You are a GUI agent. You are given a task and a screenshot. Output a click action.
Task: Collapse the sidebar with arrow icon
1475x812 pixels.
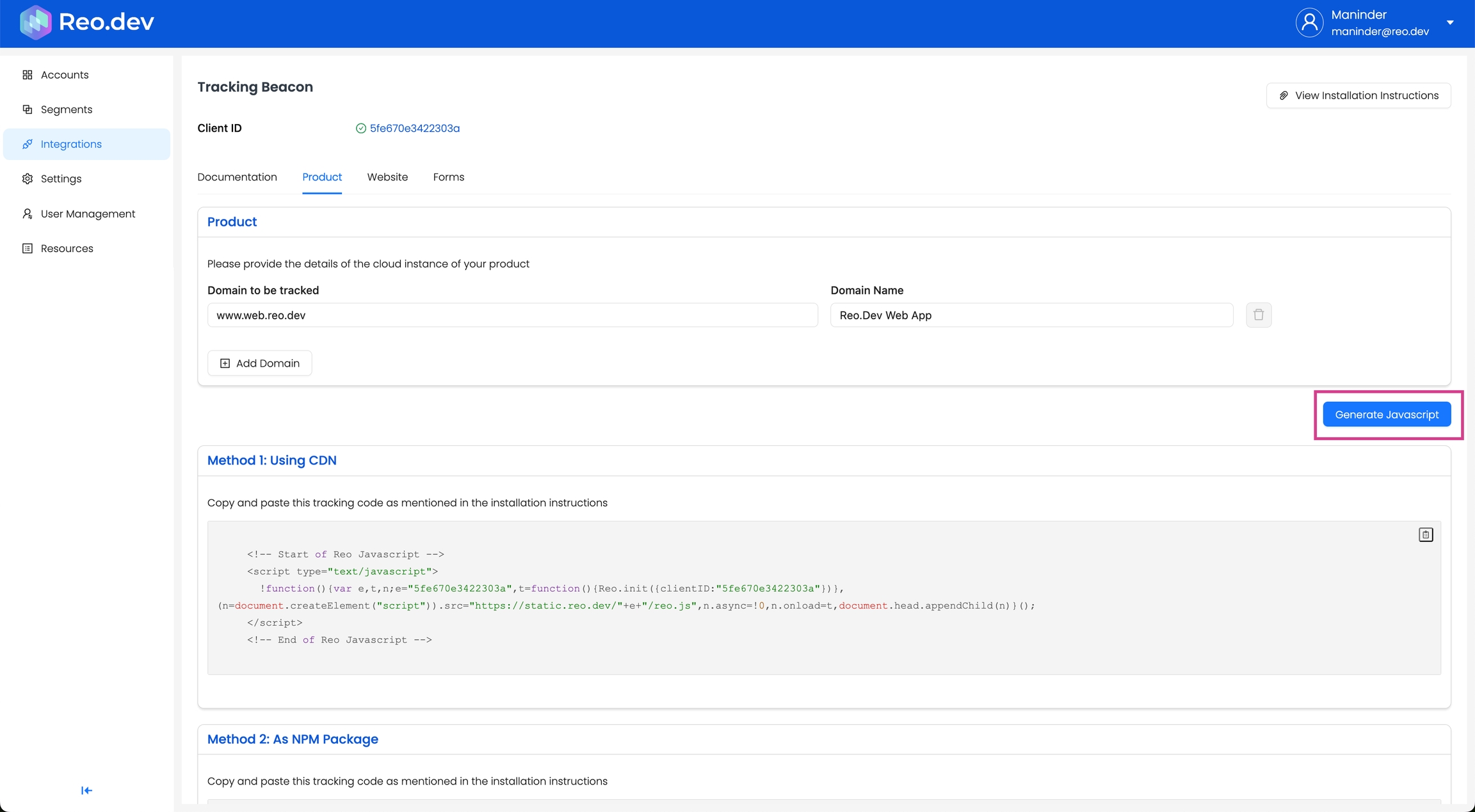86,790
